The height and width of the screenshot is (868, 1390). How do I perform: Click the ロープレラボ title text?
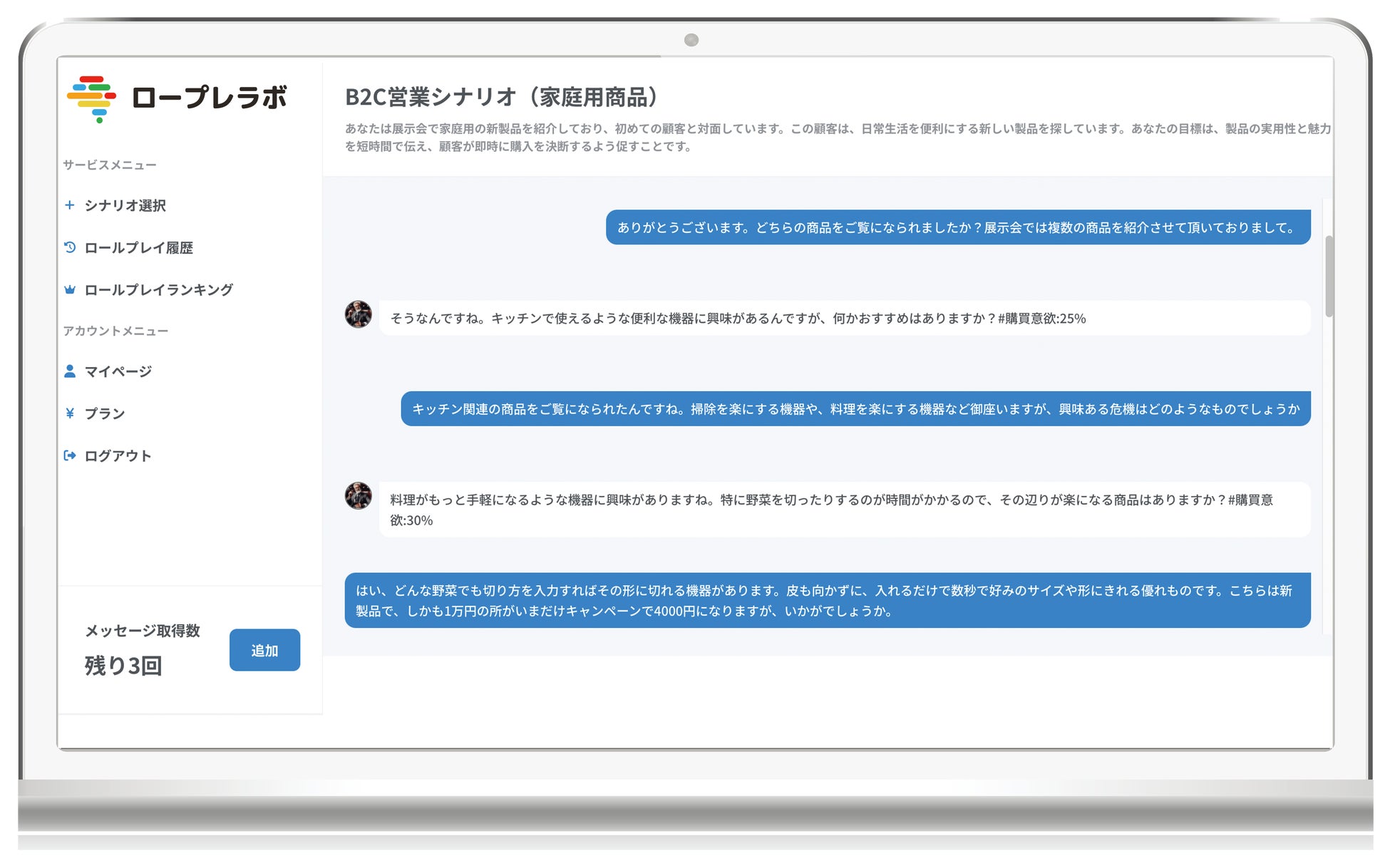pos(209,98)
